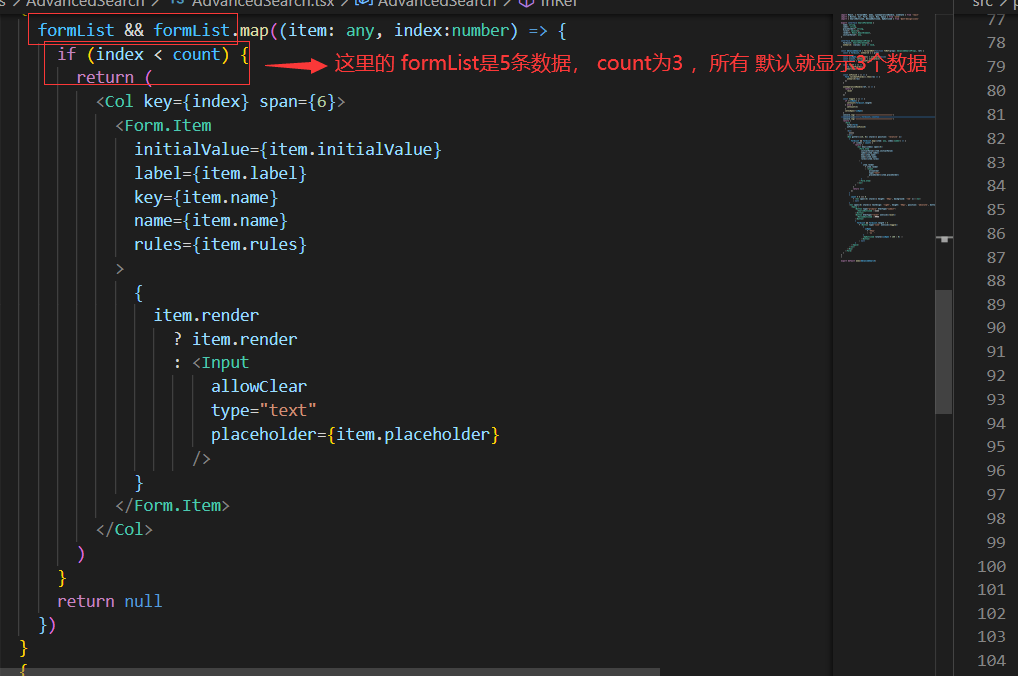Click line number 96 in right editor
The width and height of the screenshot is (1018, 676).
996,471
